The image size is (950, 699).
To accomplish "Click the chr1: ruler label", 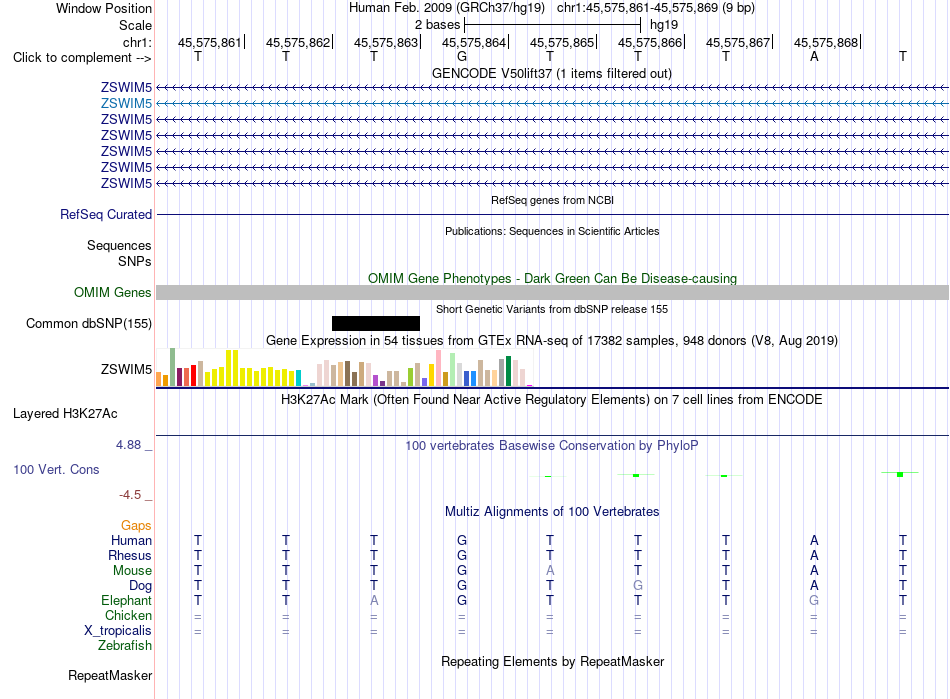I will [137, 42].
